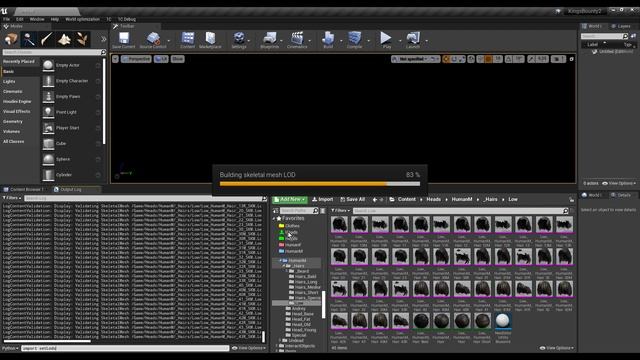Click the Import button

[322, 200]
